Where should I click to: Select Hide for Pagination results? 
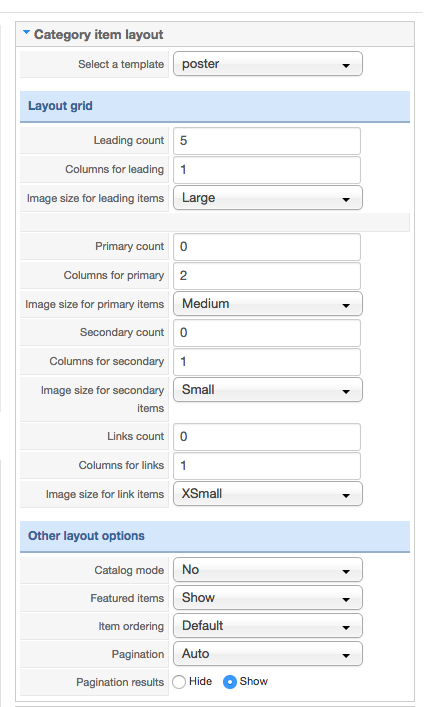(179, 682)
